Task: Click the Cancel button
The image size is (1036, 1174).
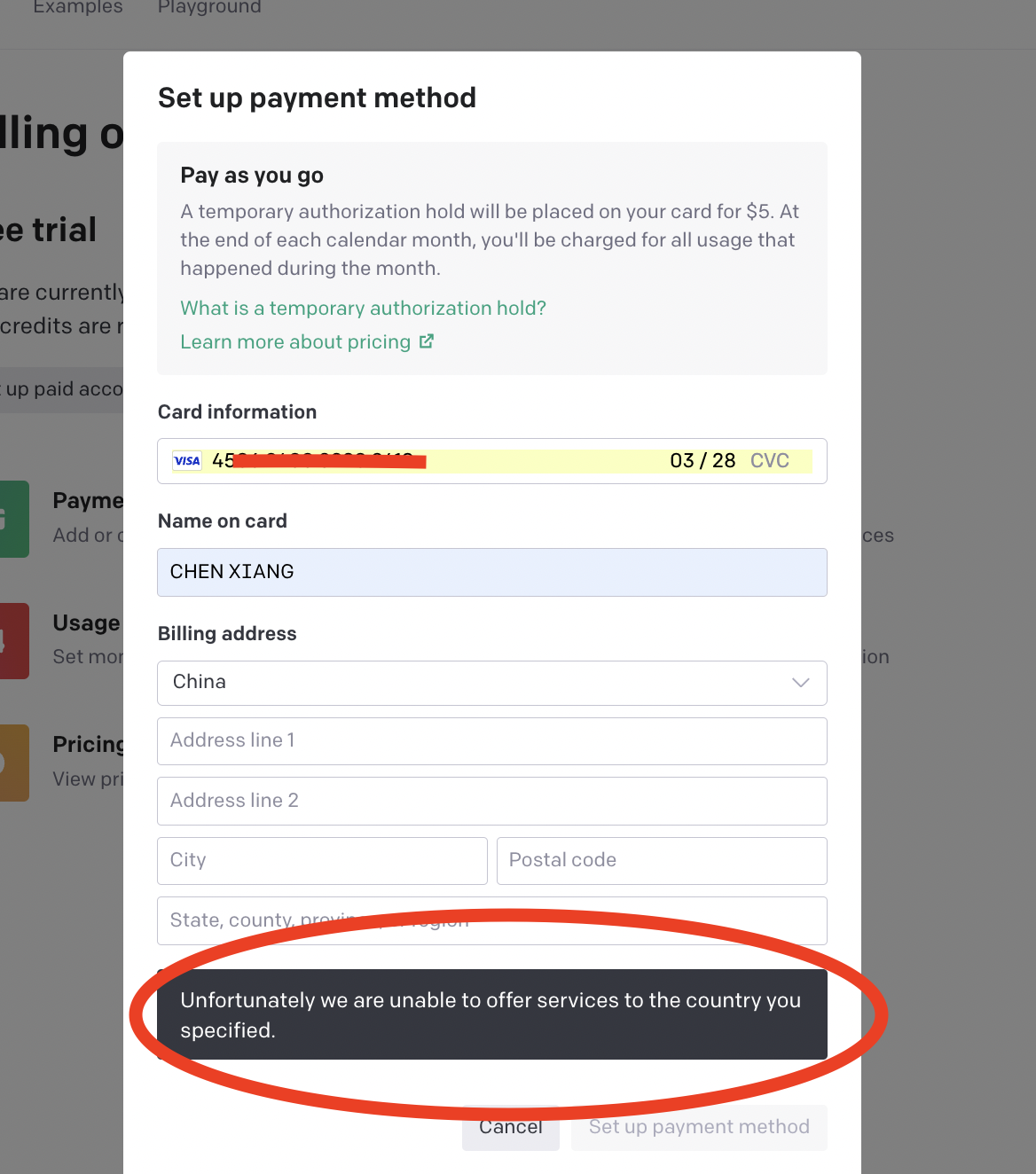Action: (x=511, y=1127)
